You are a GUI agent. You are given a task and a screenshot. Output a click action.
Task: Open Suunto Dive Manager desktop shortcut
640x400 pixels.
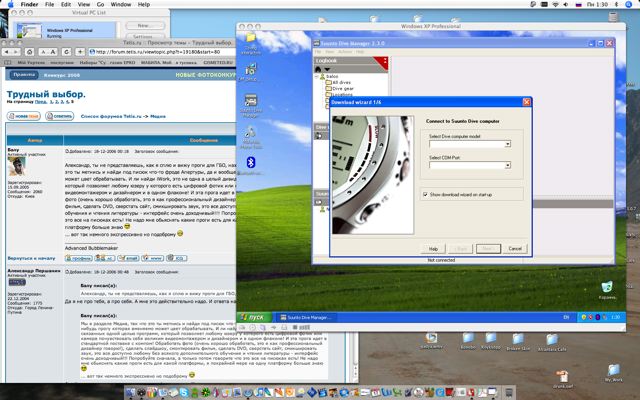point(251,105)
